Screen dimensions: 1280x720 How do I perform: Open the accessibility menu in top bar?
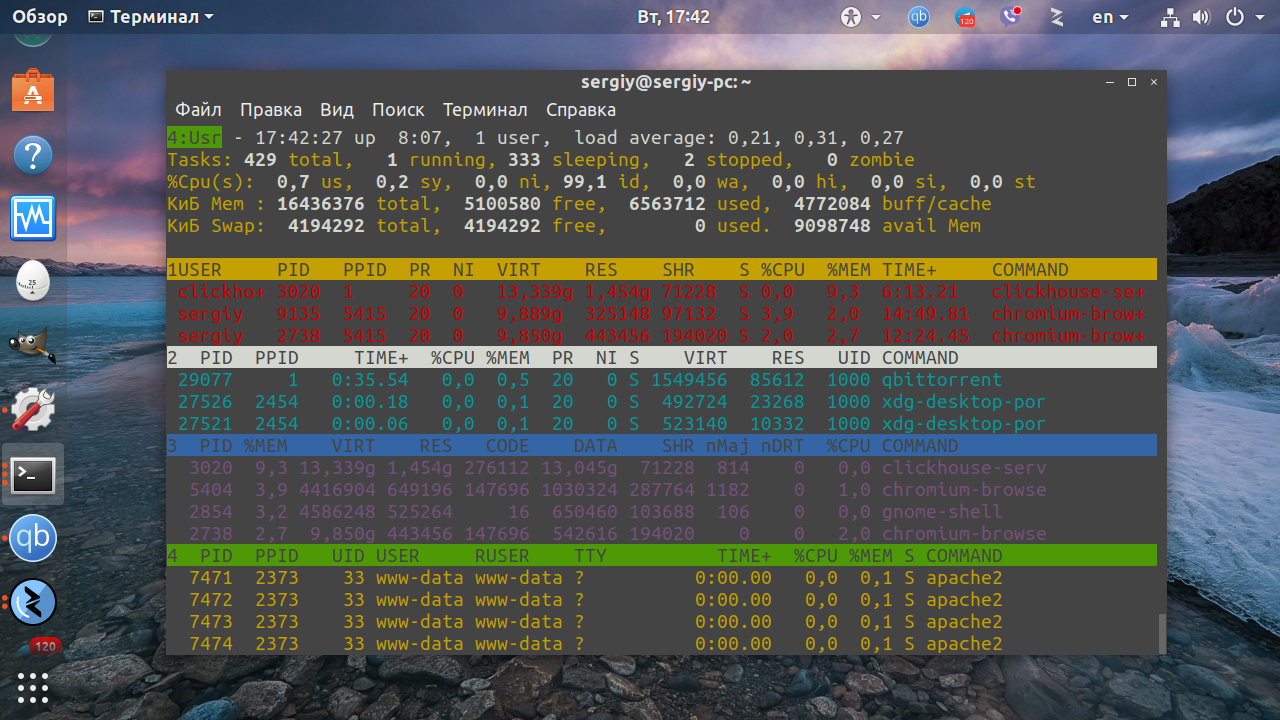(x=861, y=17)
